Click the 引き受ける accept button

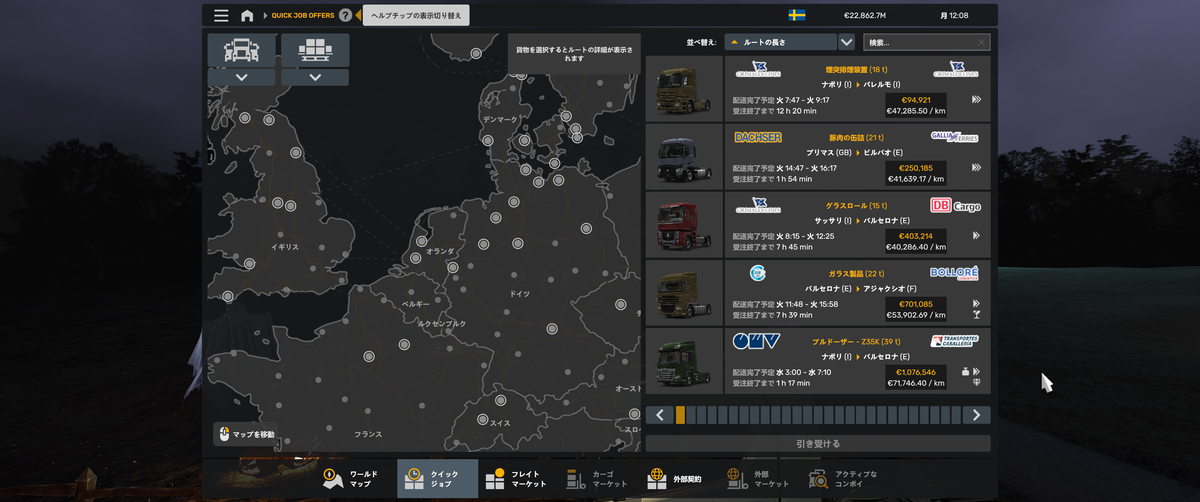[x=818, y=443]
